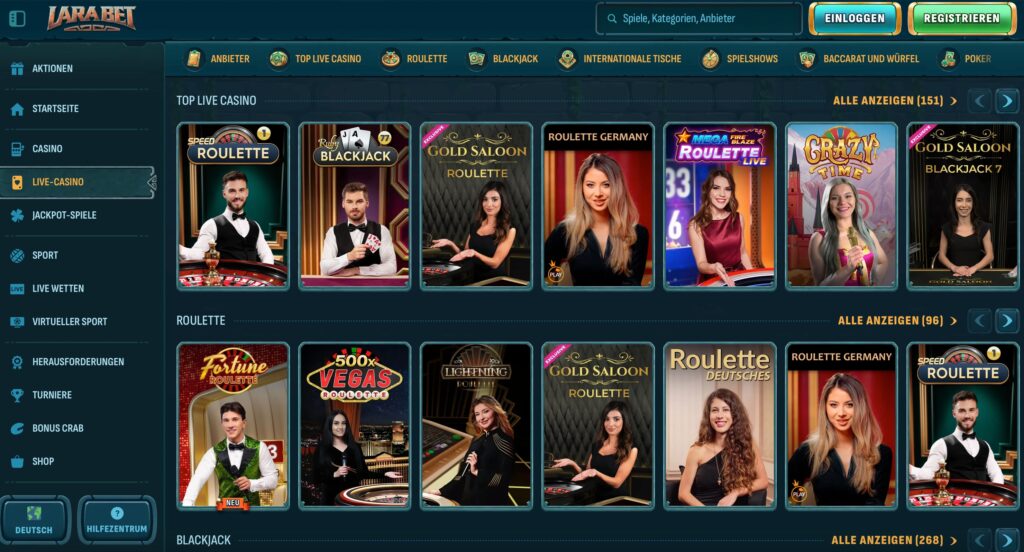Screen dimensions: 1024x552
Task: Click the Einloggen button
Action: pyautogui.click(x=854, y=18)
